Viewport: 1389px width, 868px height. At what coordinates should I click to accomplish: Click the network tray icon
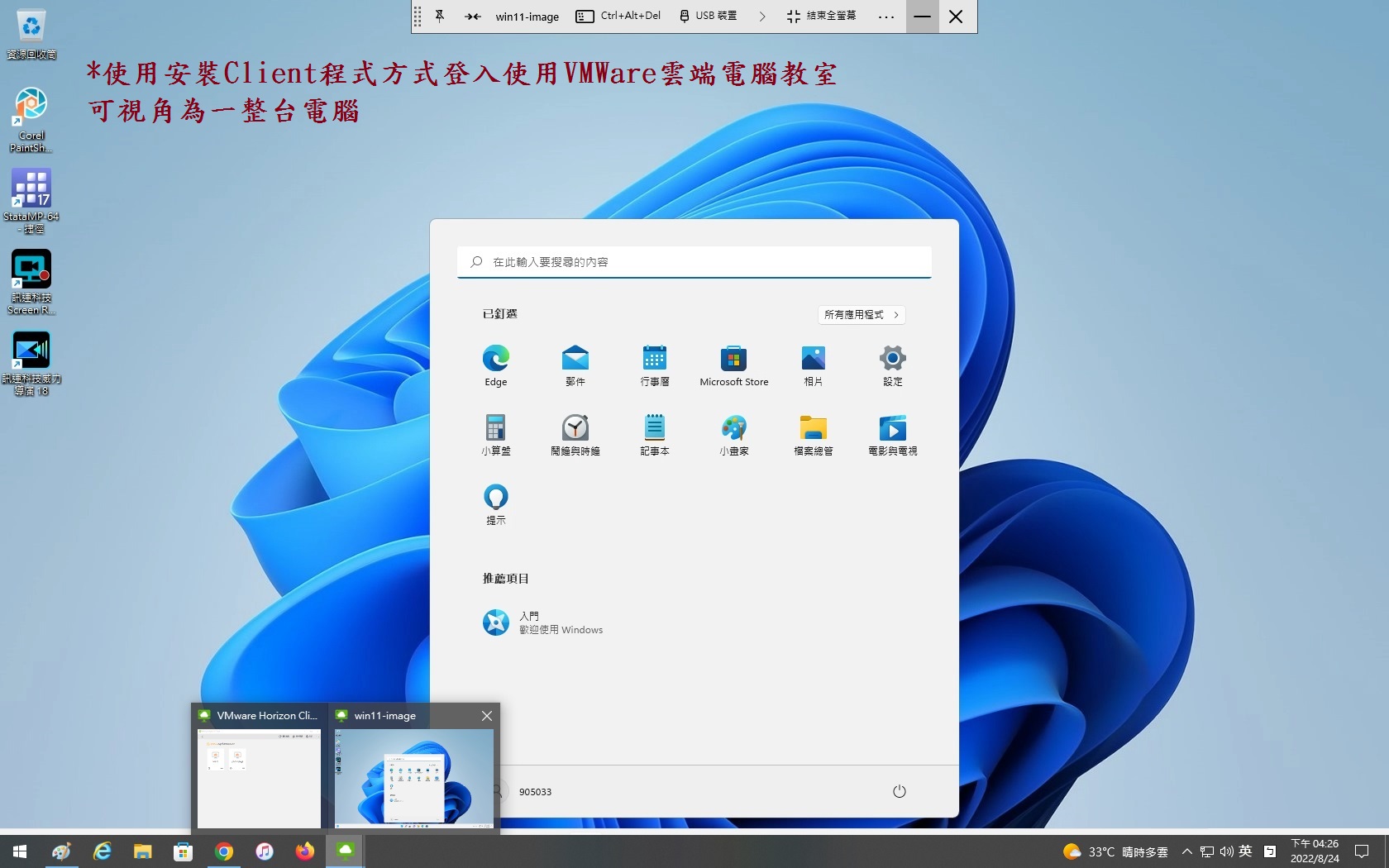tap(1207, 851)
